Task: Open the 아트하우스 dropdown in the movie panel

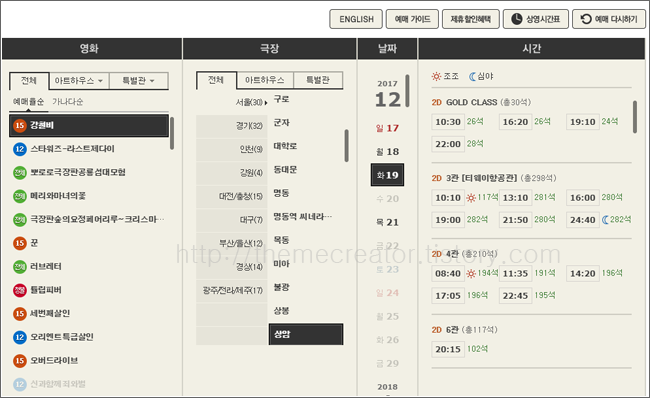Action: 79,81
